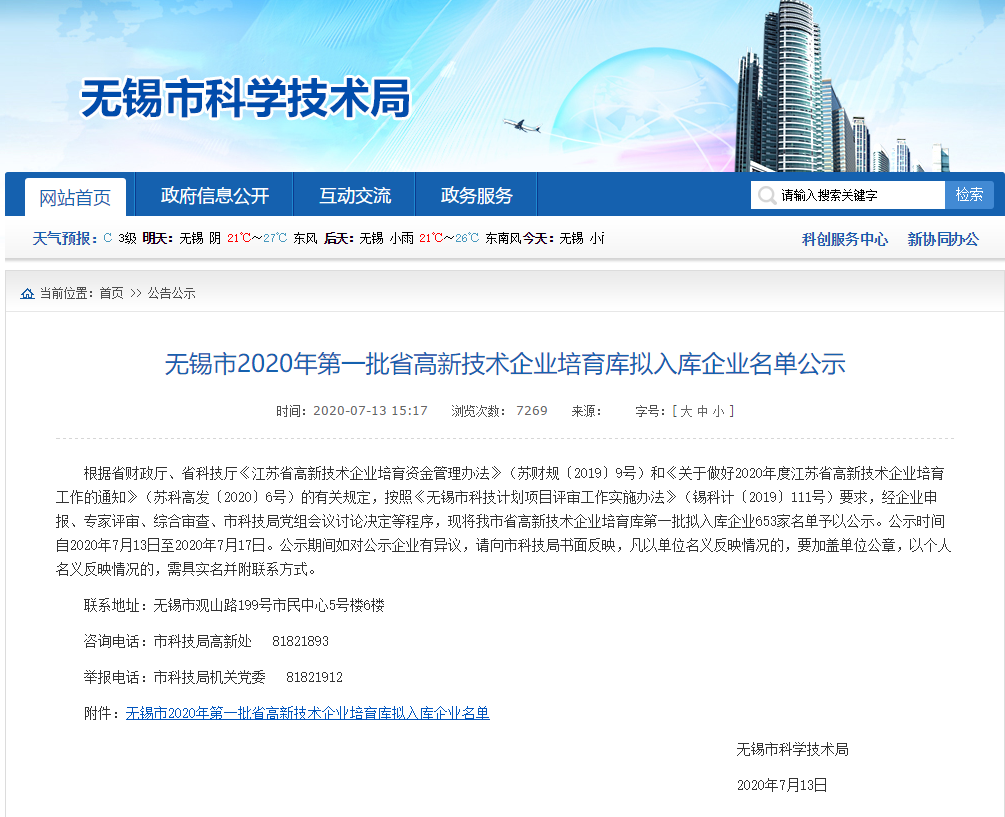Click the 无锡市科学技术局 site logo

coord(245,99)
